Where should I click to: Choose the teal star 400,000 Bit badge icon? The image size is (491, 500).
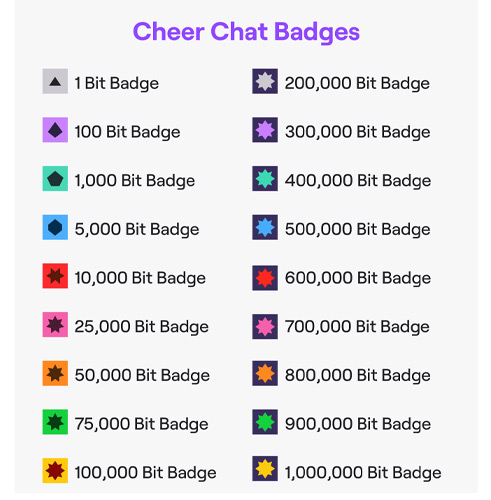(x=265, y=179)
